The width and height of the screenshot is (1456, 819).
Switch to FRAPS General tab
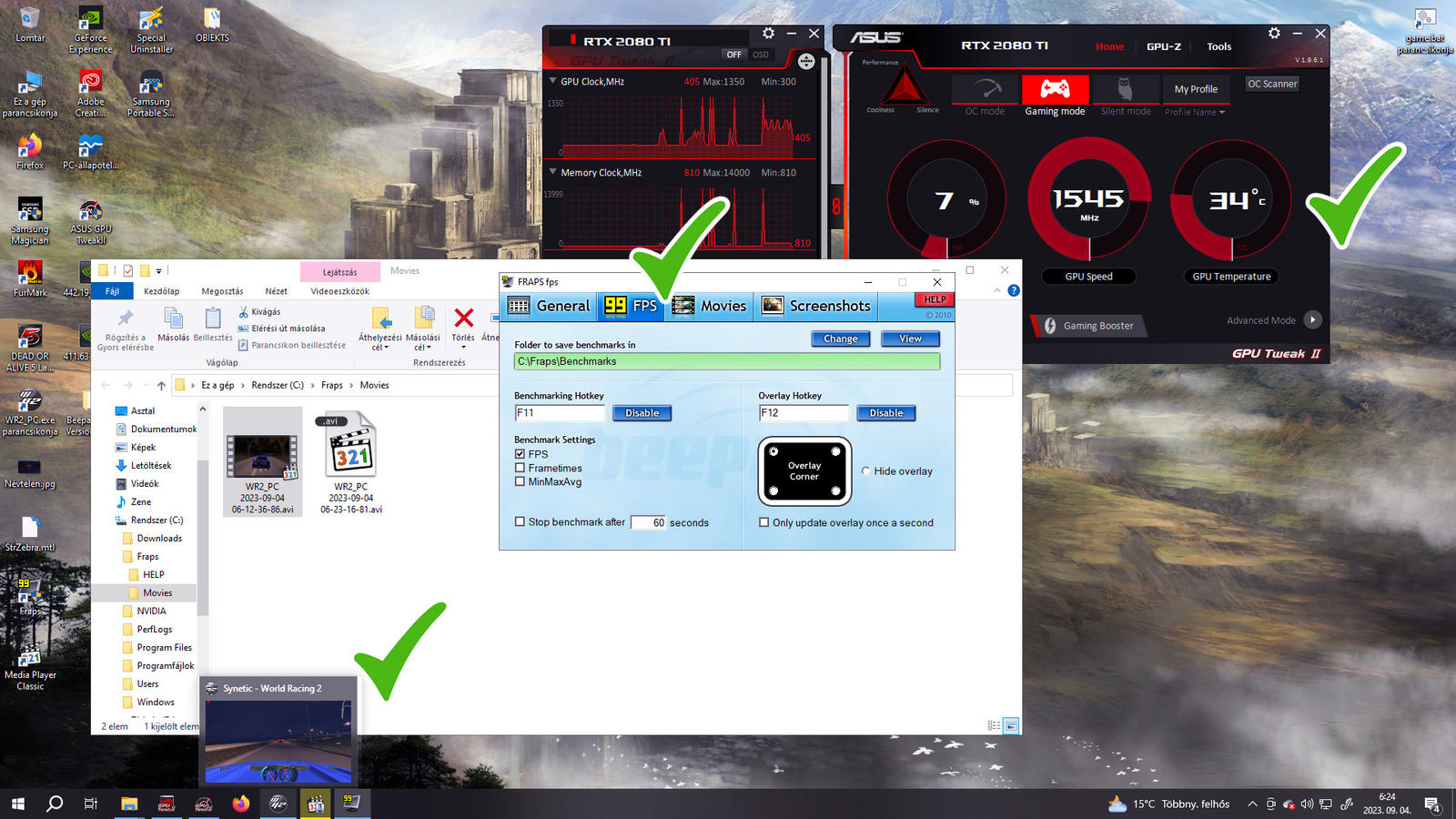pyautogui.click(x=549, y=306)
